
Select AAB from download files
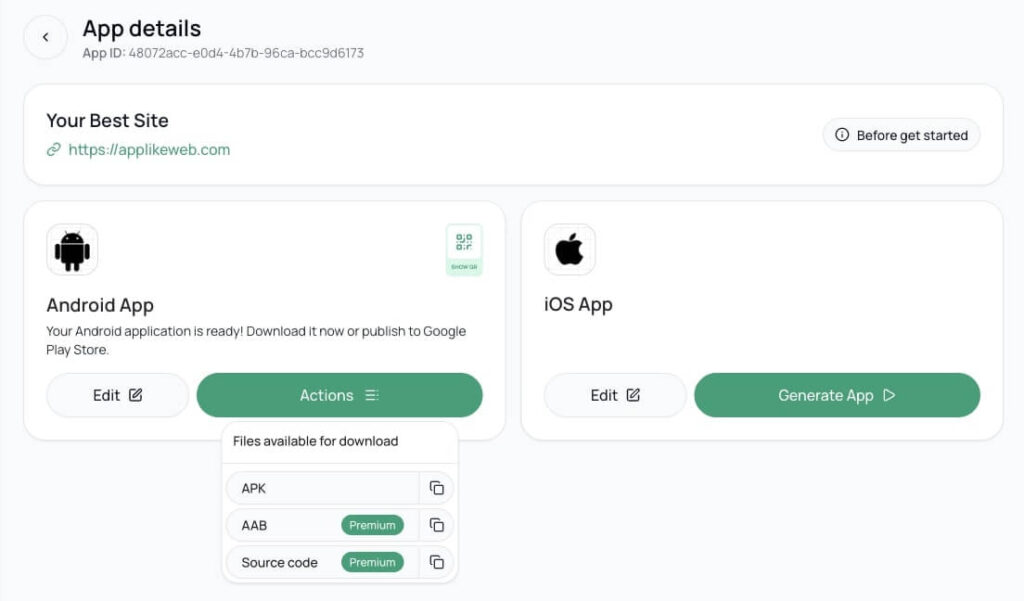coord(285,525)
